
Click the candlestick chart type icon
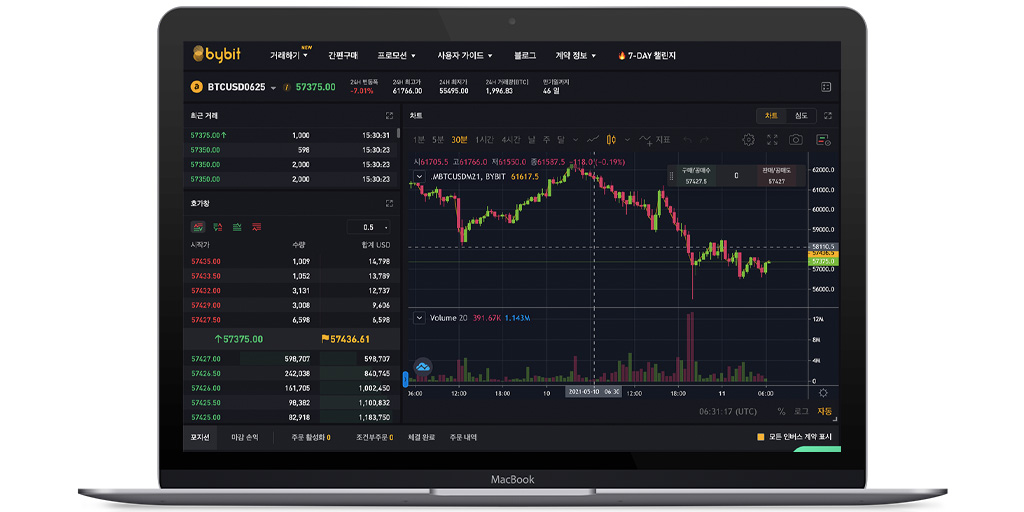(x=611, y=140)
